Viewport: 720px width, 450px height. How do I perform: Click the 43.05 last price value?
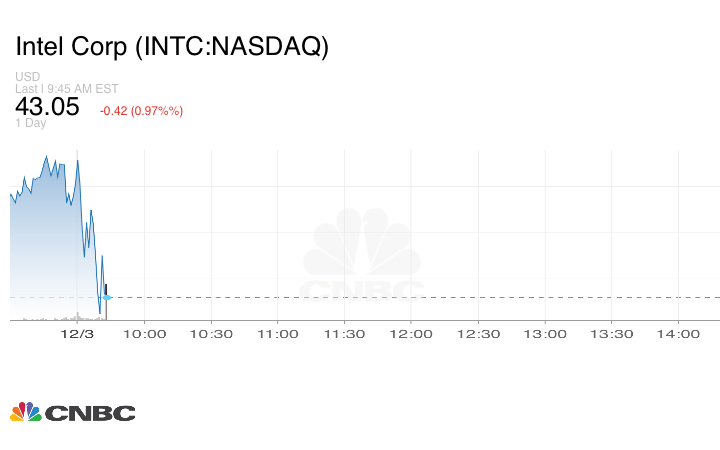(x=47, y=106)
